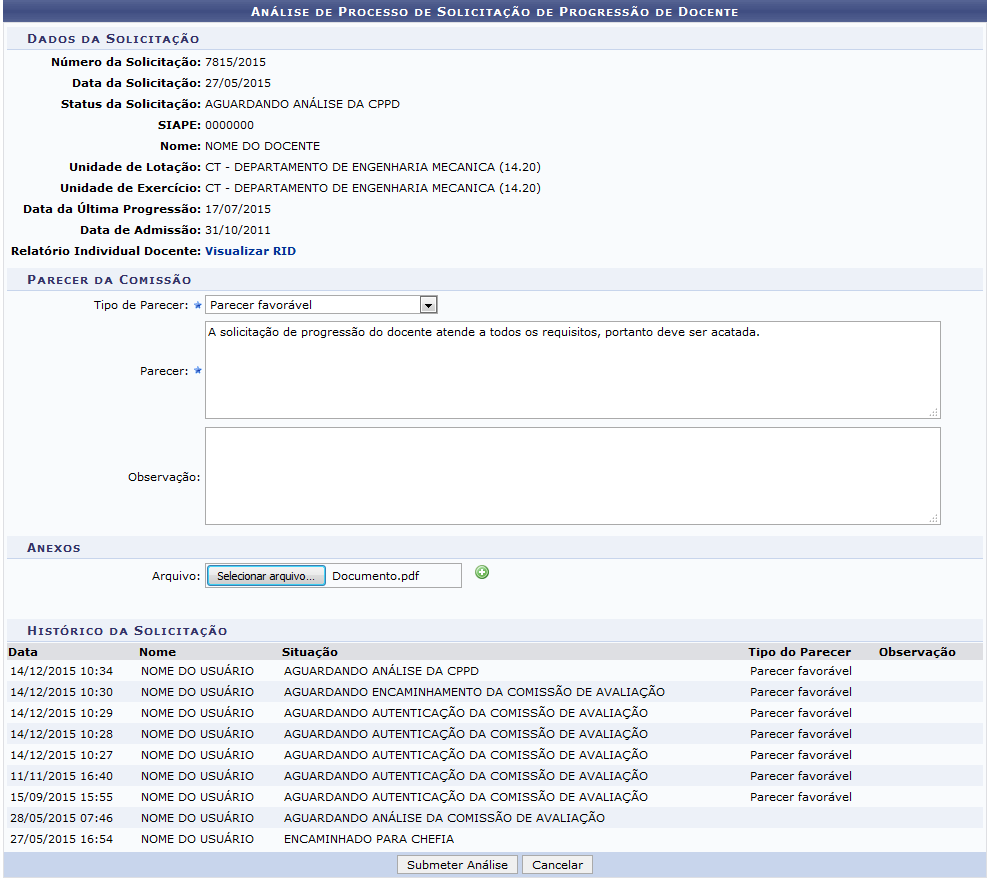Click the ENCAMINHADO PARA CHEFIA history entry
Viewport: 990px width, 879px height.
pyautogui.click(x=369, y=839)
